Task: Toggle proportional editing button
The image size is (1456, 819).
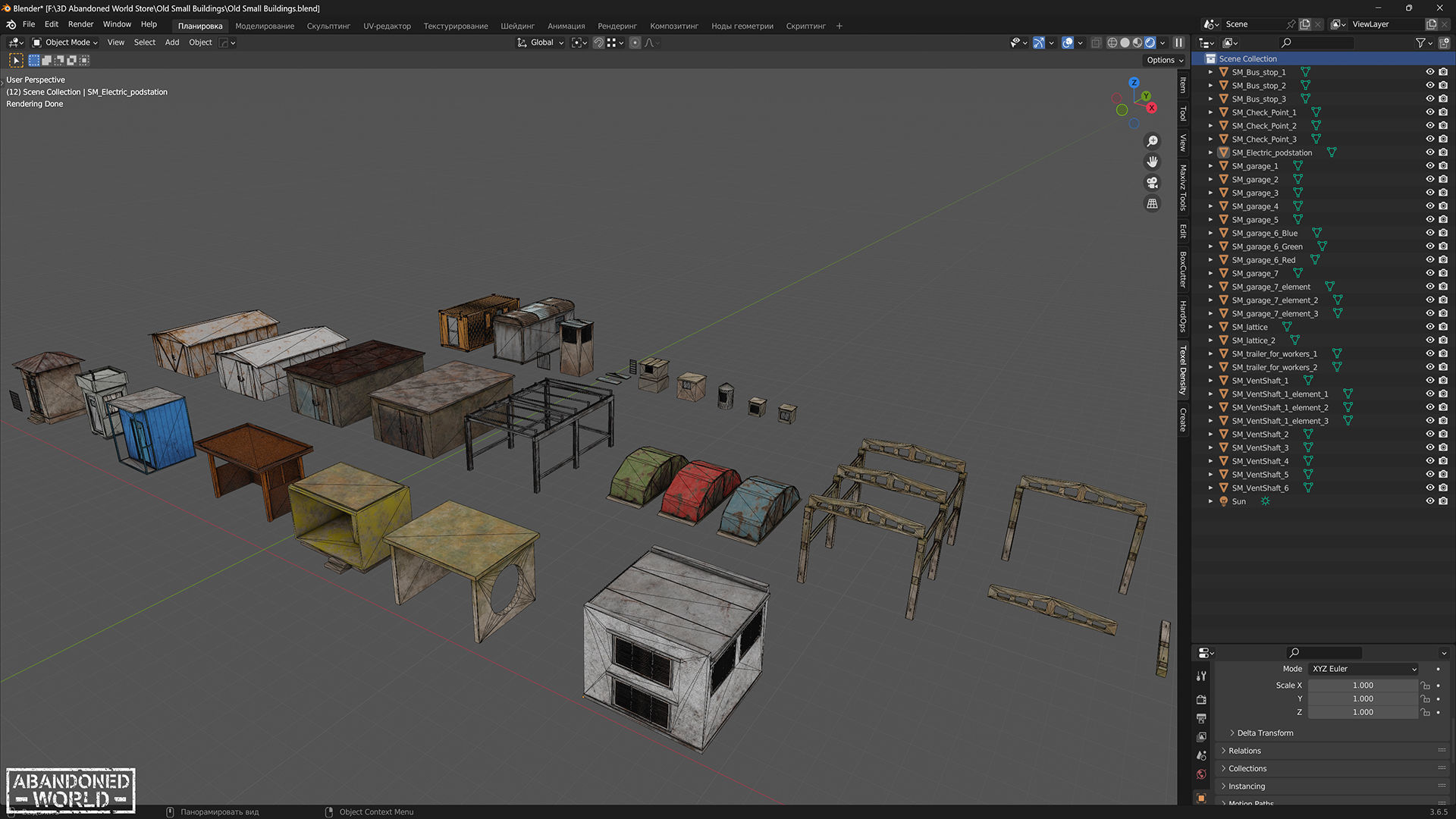Action: [x=635, y=42]
